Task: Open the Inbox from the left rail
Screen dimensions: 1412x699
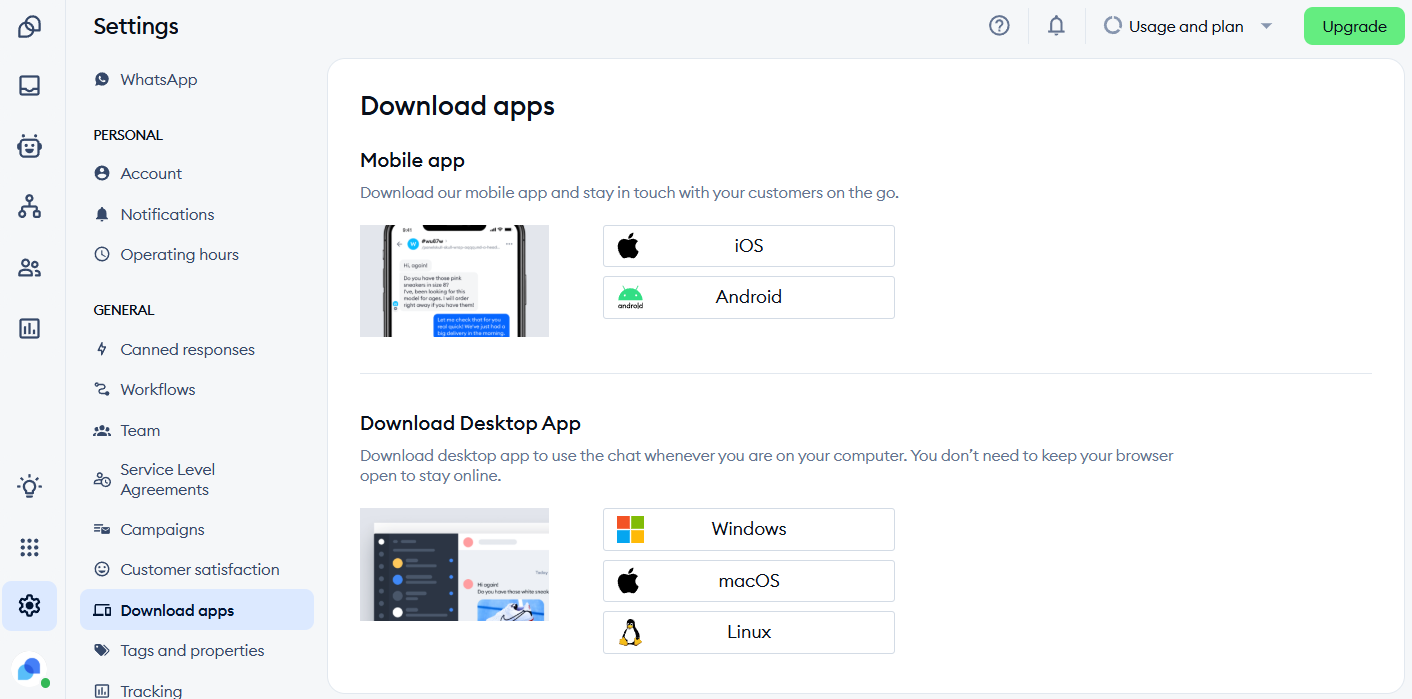Action: tap(30, 86)
